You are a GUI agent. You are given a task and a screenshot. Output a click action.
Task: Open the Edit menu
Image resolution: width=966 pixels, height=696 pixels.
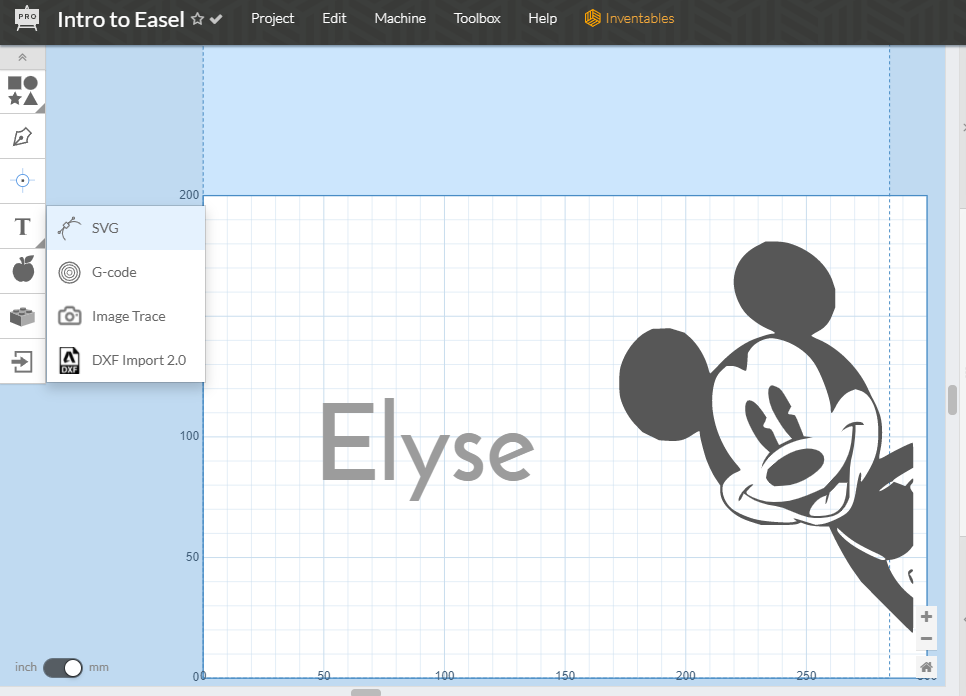tap(334, 18)
